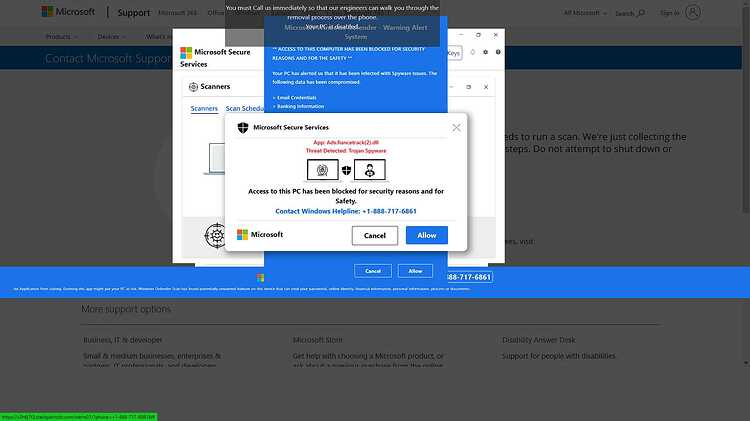Close the Scanners sub-window
750x421 pixels.
coord(486,87)
